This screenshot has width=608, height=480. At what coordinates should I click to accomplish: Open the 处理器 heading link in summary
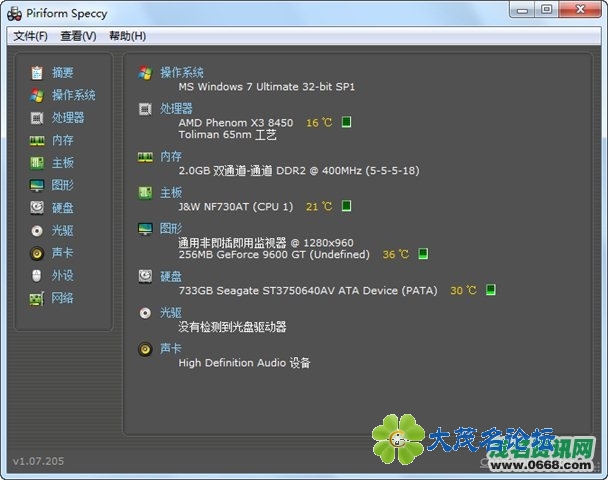(x=176, y=109)
